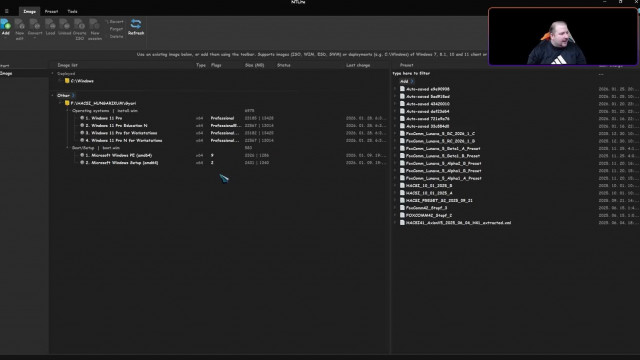Click the folder icon of the F:\ image path
The width and height of the screenshot is (640, 360).
click(x=67, y=103)
